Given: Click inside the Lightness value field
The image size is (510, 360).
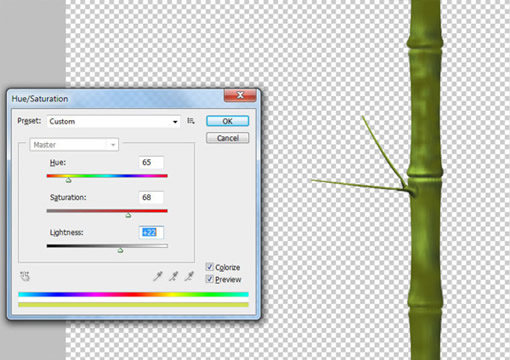Looking at the screenshot, I should [x=151, y=232].
